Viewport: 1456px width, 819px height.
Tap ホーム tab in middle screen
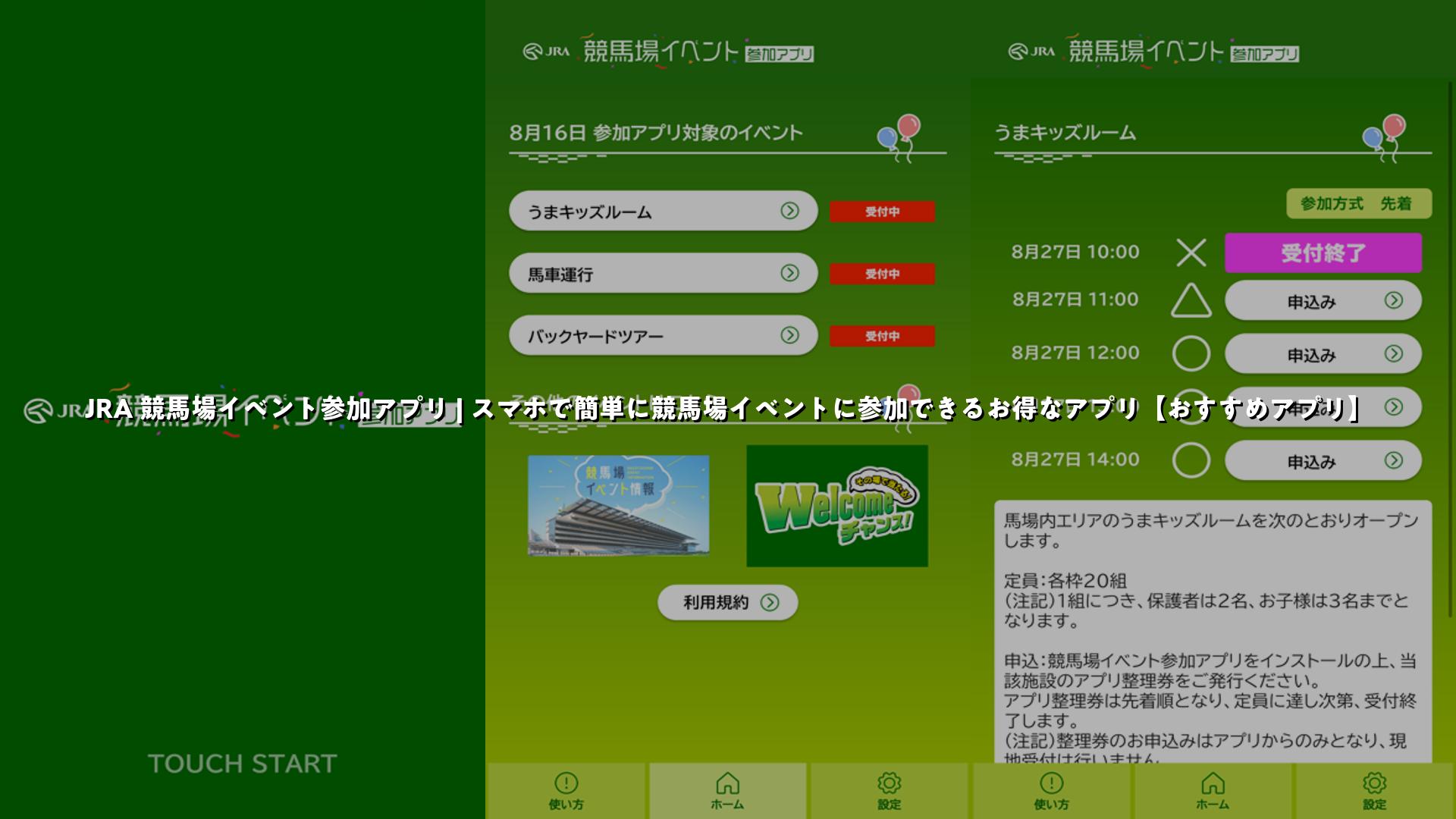click(x=727, y=791)
